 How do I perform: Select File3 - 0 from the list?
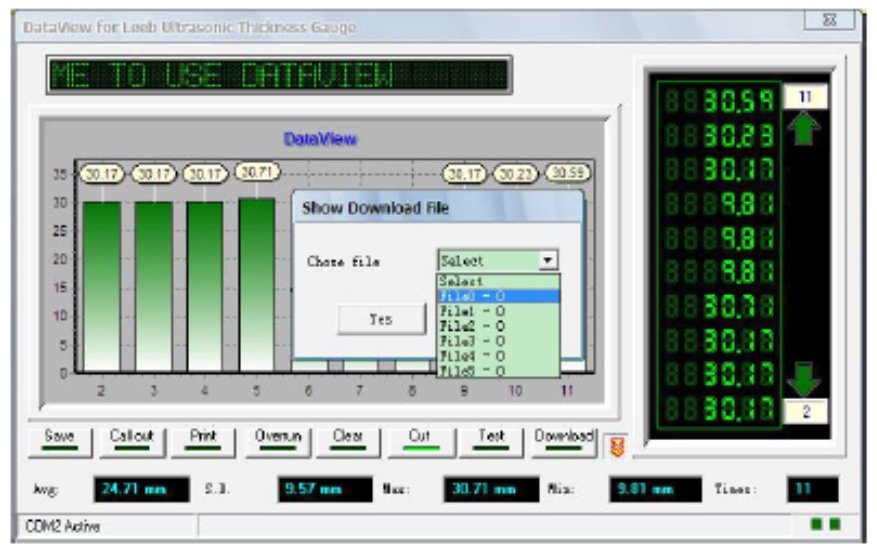pyautogui.click(x=498, y=341)
